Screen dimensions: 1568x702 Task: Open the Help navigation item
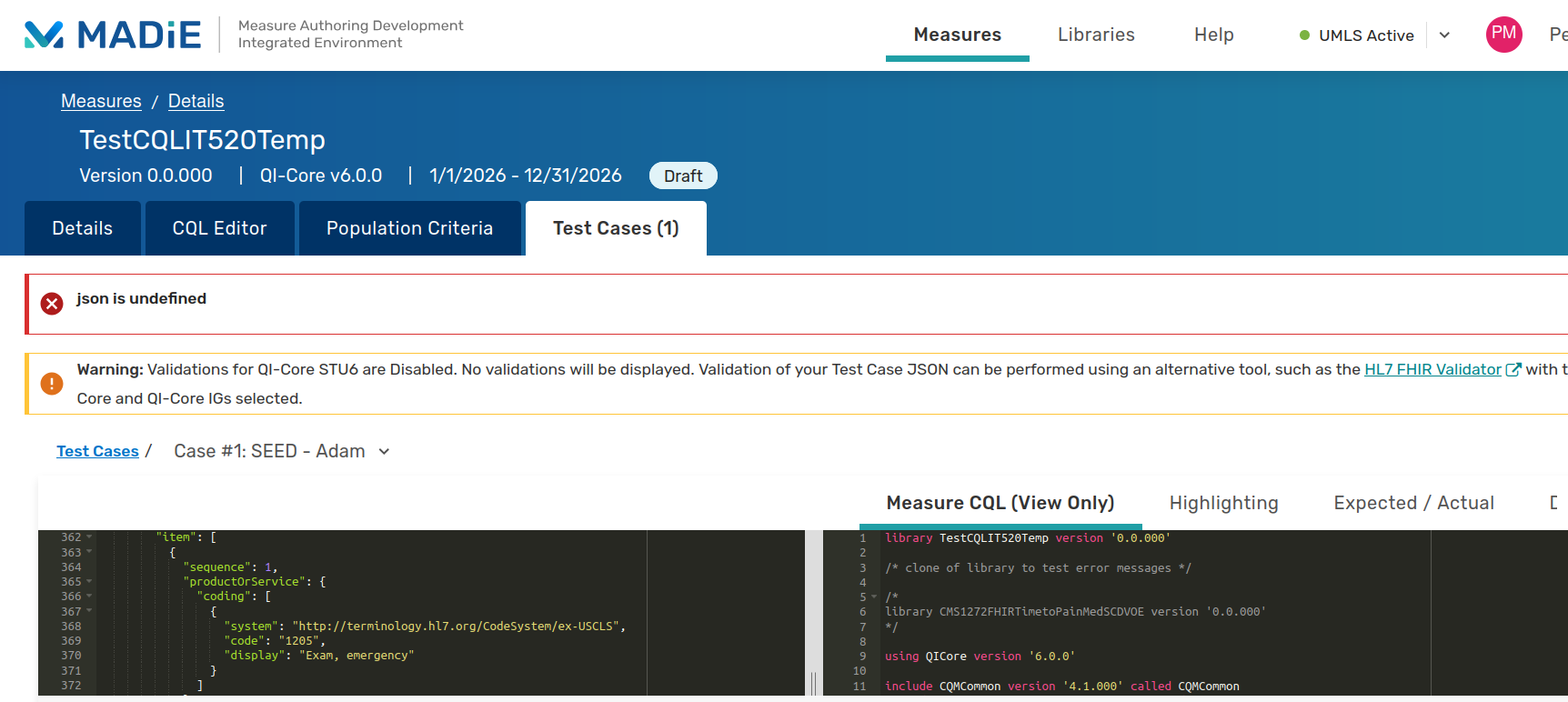(x=1213, y=35)
